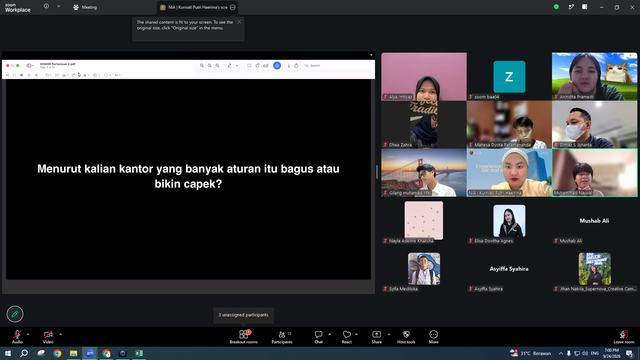The image size is (640, 360).
Task: Open the More options icon
Action: [x=433, y=337]
